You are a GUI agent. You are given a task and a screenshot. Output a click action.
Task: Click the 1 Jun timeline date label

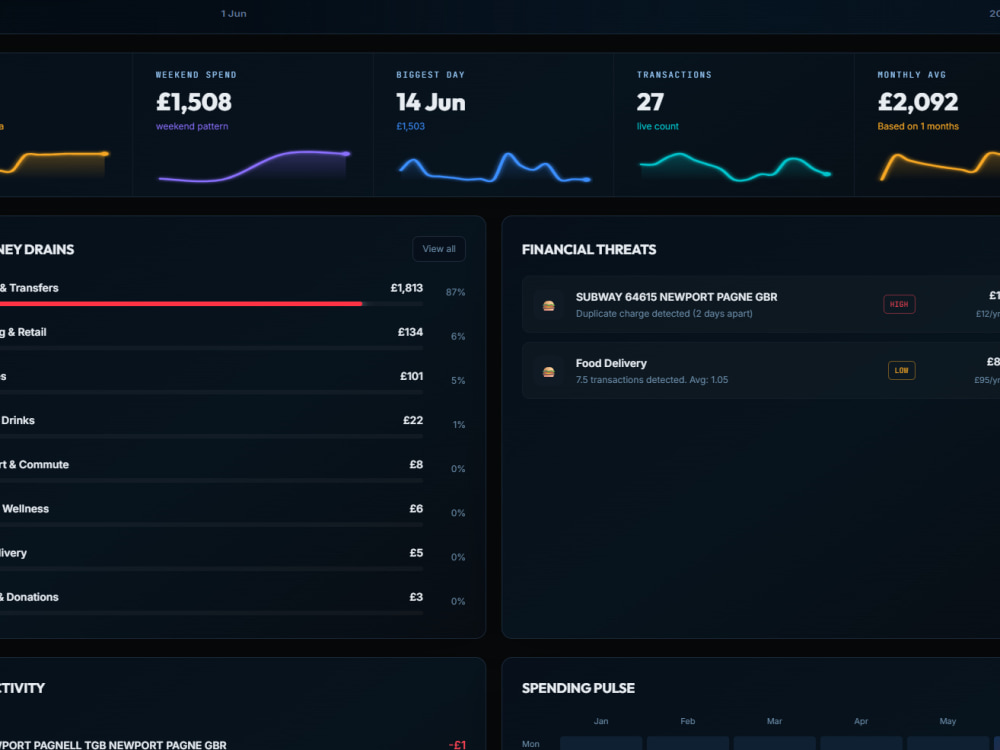point(233,13)
